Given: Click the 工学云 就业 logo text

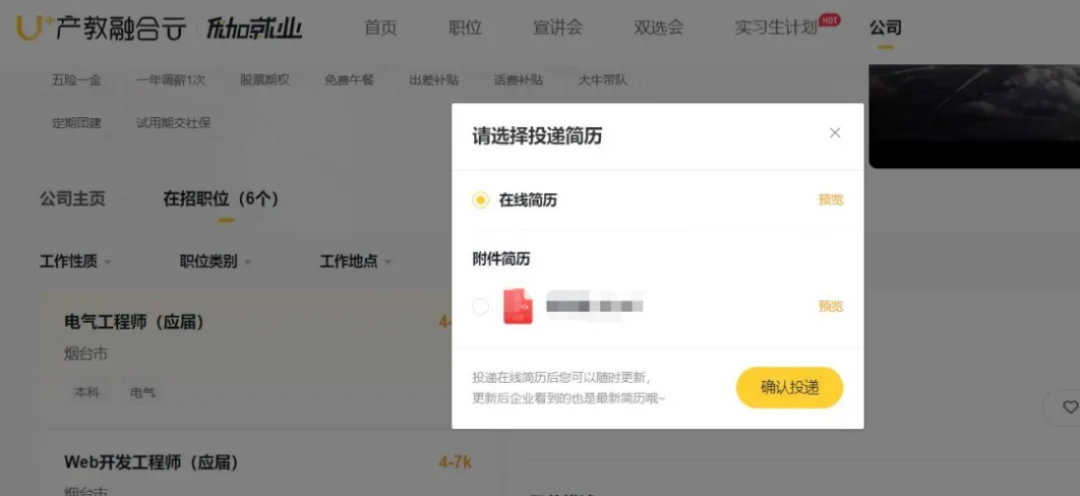Looking at the screenshot, I should (x=254, y=28).
